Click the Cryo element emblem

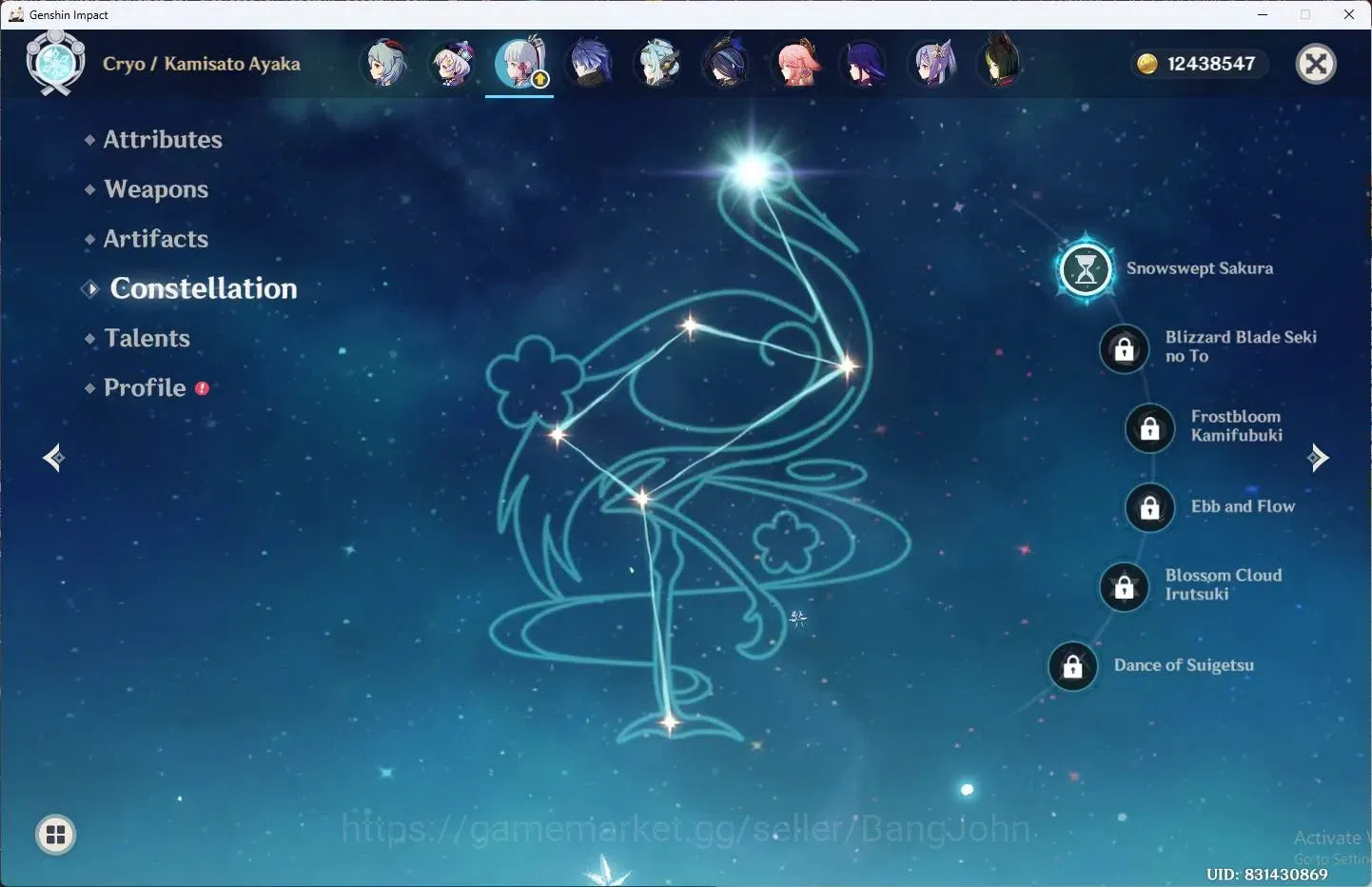point(55,63)
